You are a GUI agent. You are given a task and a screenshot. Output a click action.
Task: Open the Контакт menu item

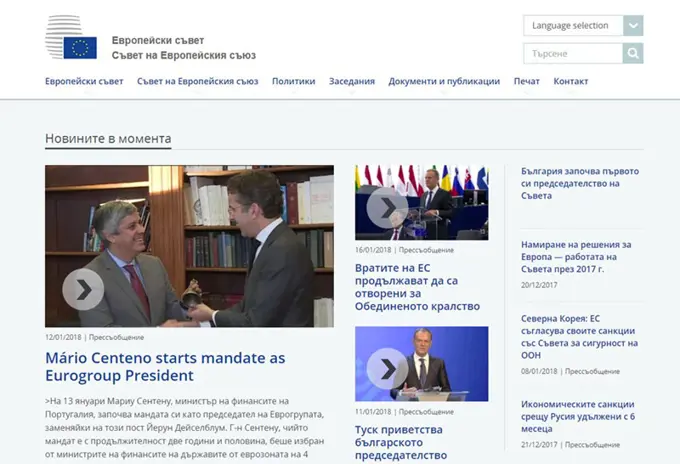point(570,82)
